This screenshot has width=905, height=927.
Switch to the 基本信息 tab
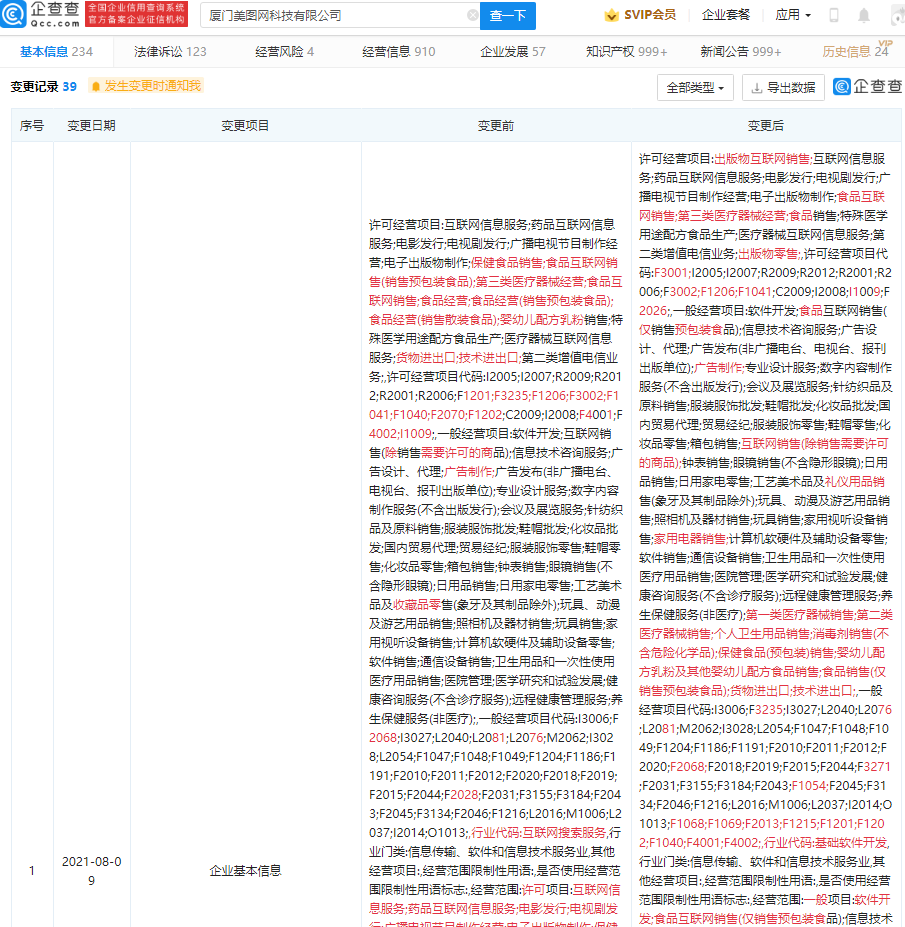point(56,52)
